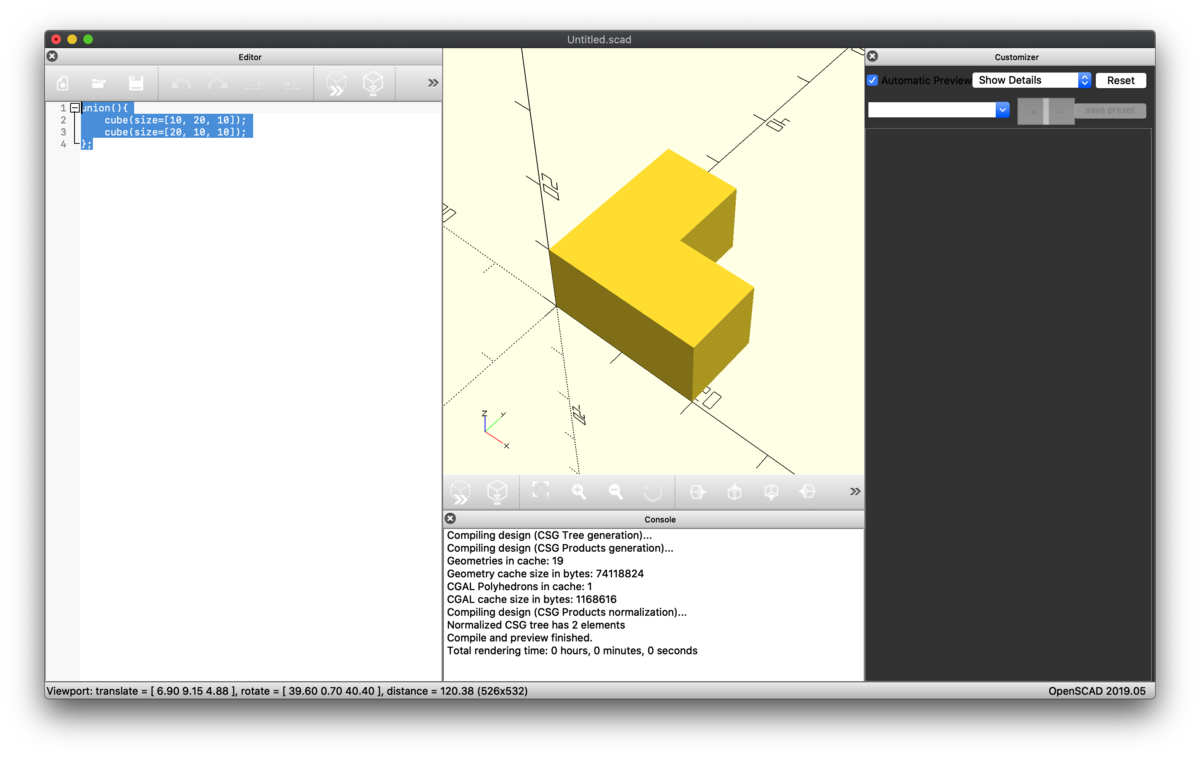The width and height of the screenshot is (1200, 758).
Task: Click the View All icon in viewport toolbar
Action: 541,490
